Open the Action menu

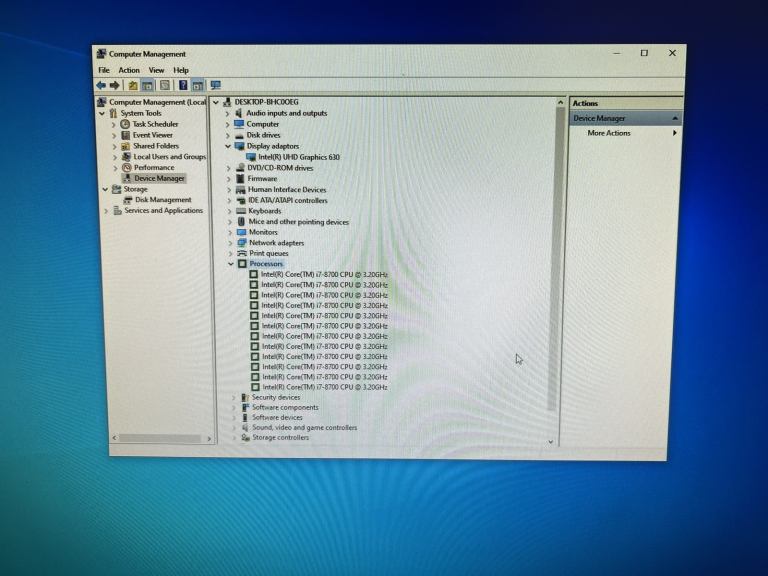pyautogui.click(x=129, y=70)
